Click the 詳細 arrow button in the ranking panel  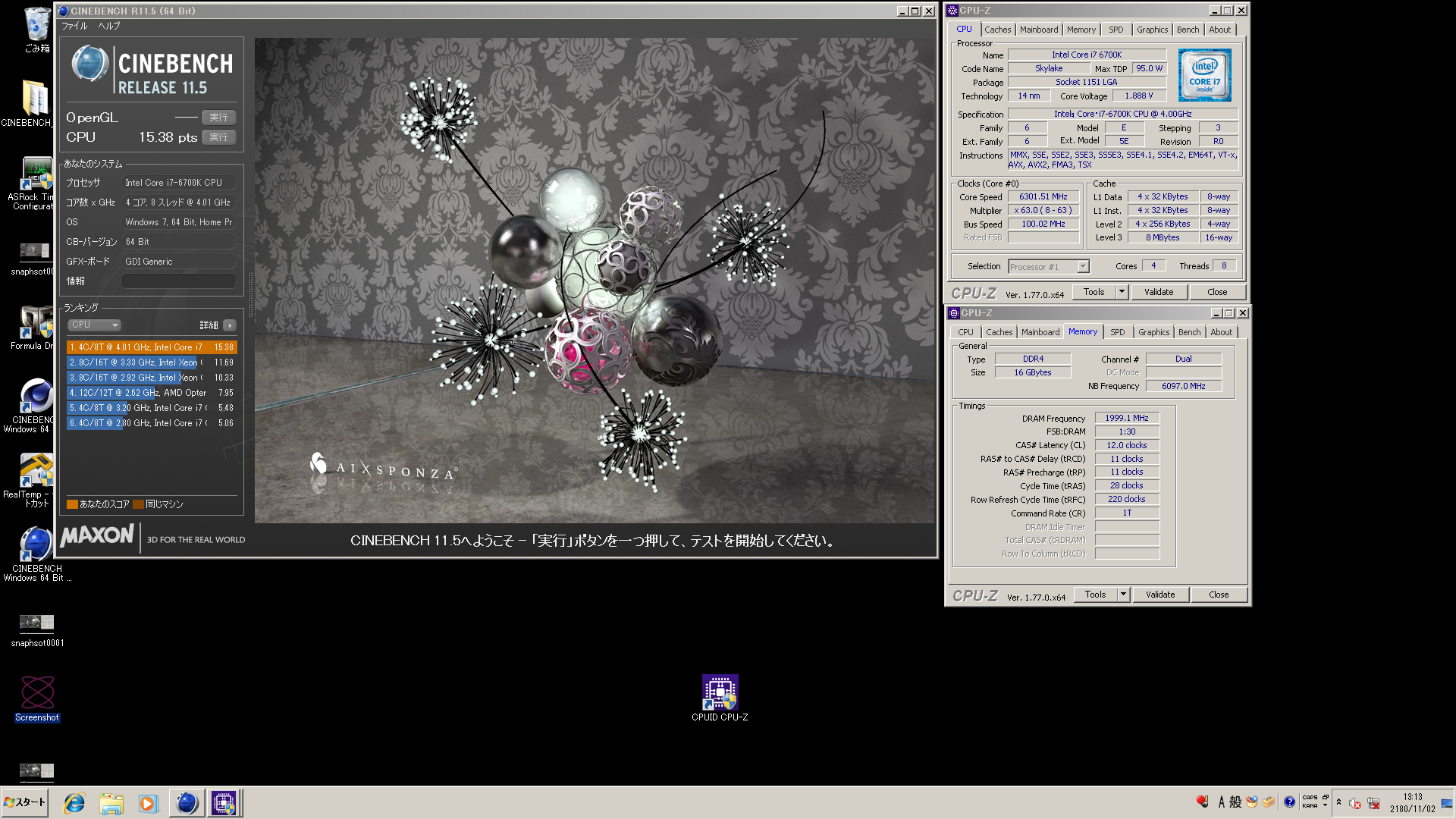pyautogui.click(x=230, y=325)
